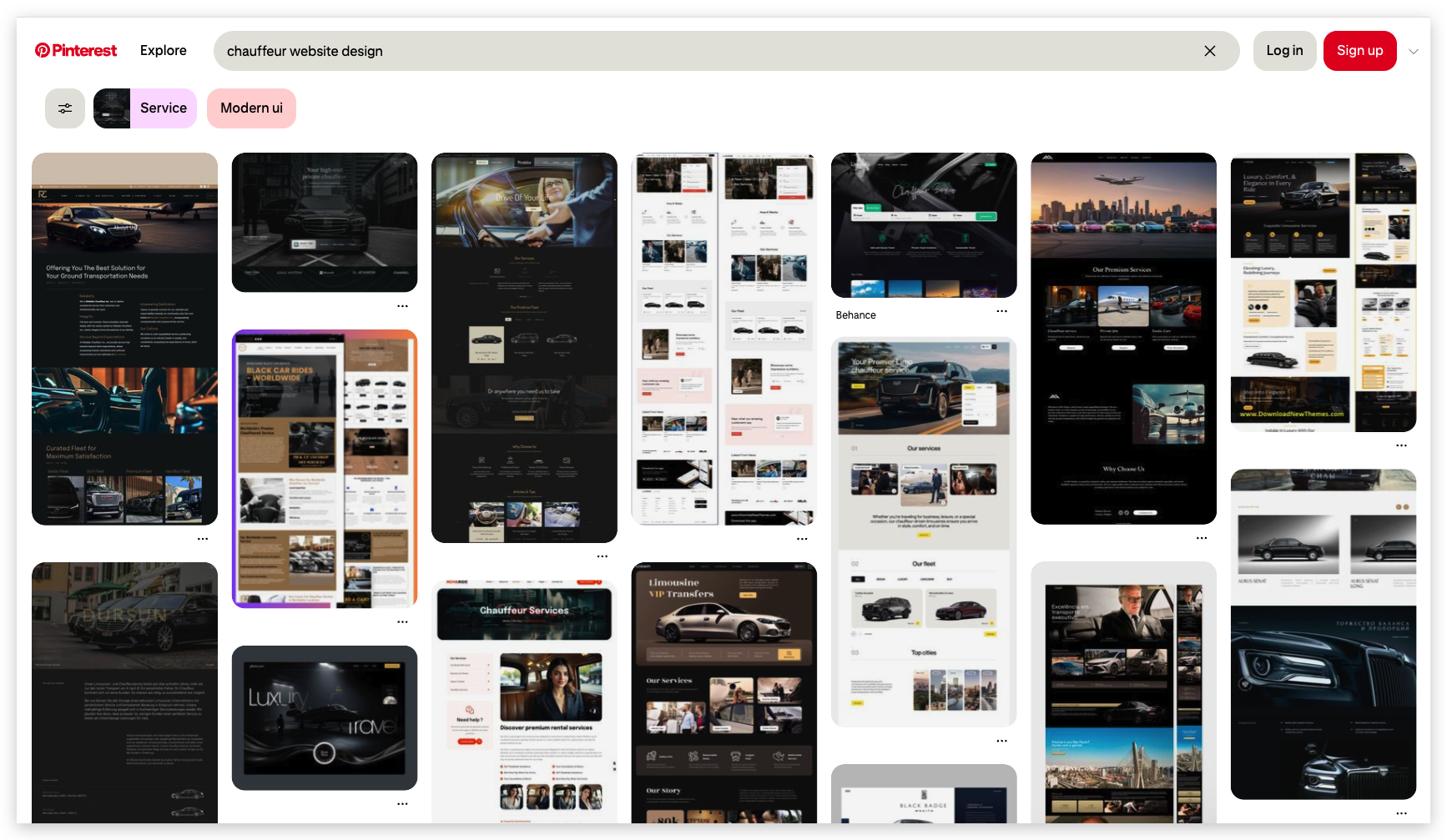
Task: Click the Pinterest logo
Action: (76, 51)
